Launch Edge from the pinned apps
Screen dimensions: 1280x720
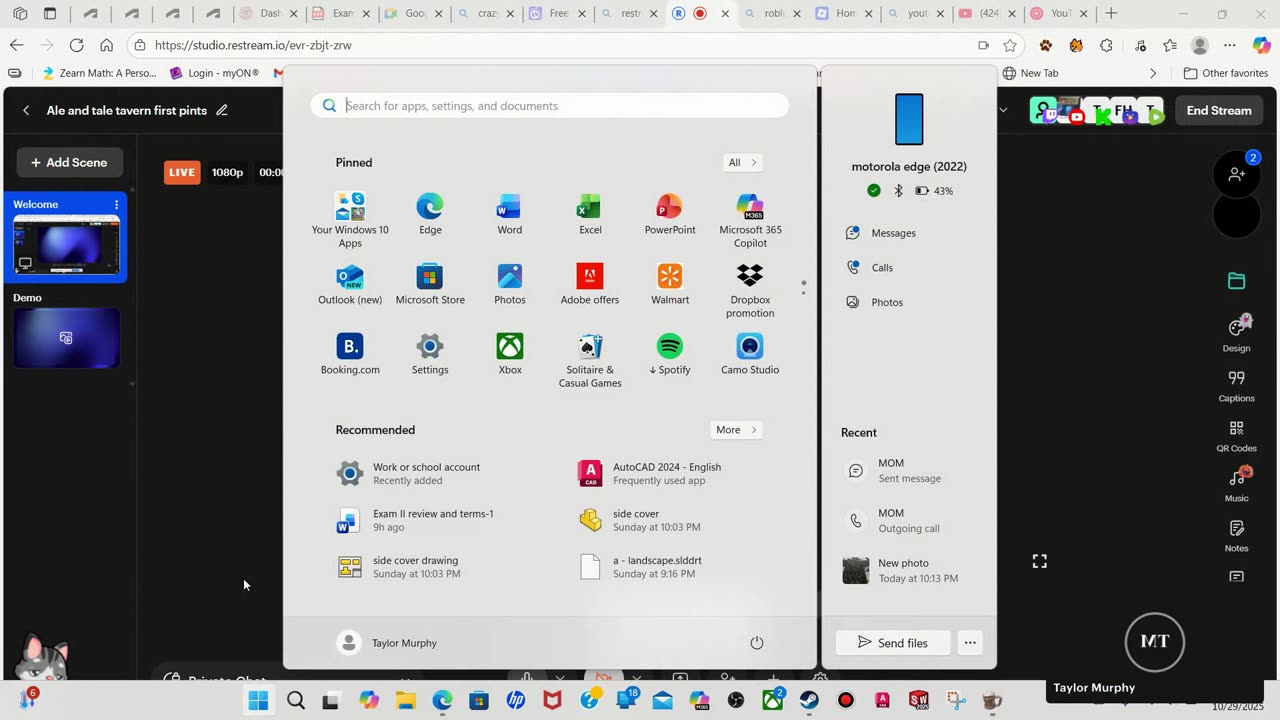[x=430, y=214]
